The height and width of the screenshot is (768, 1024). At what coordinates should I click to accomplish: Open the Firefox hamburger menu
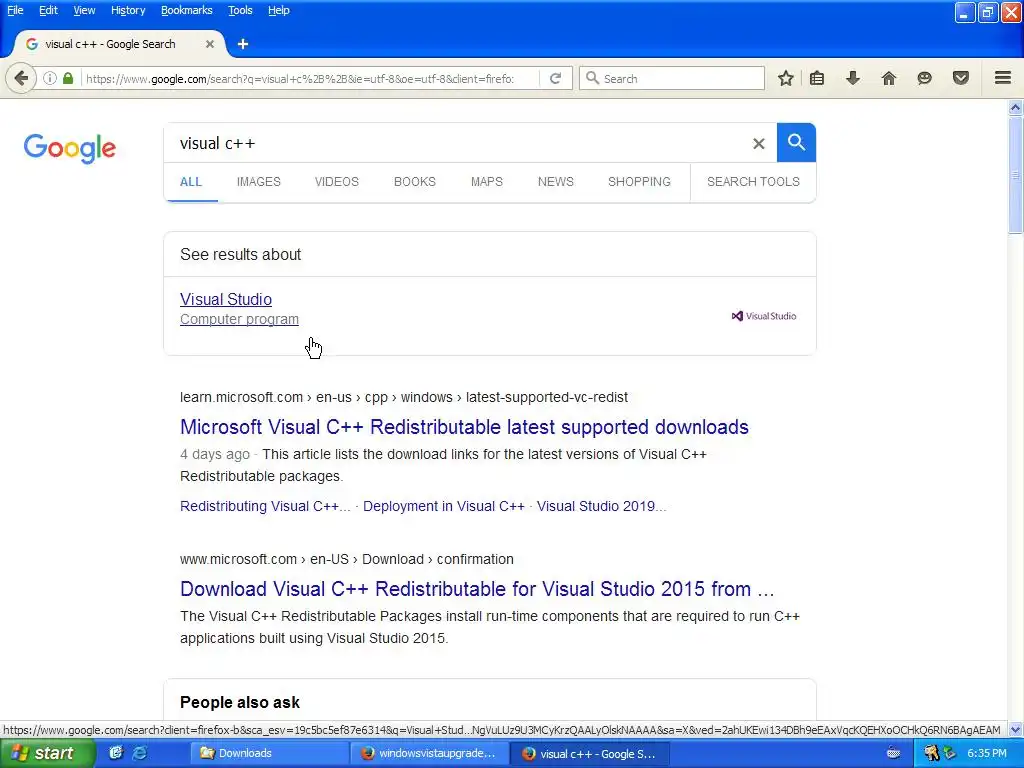(1003, 78)
